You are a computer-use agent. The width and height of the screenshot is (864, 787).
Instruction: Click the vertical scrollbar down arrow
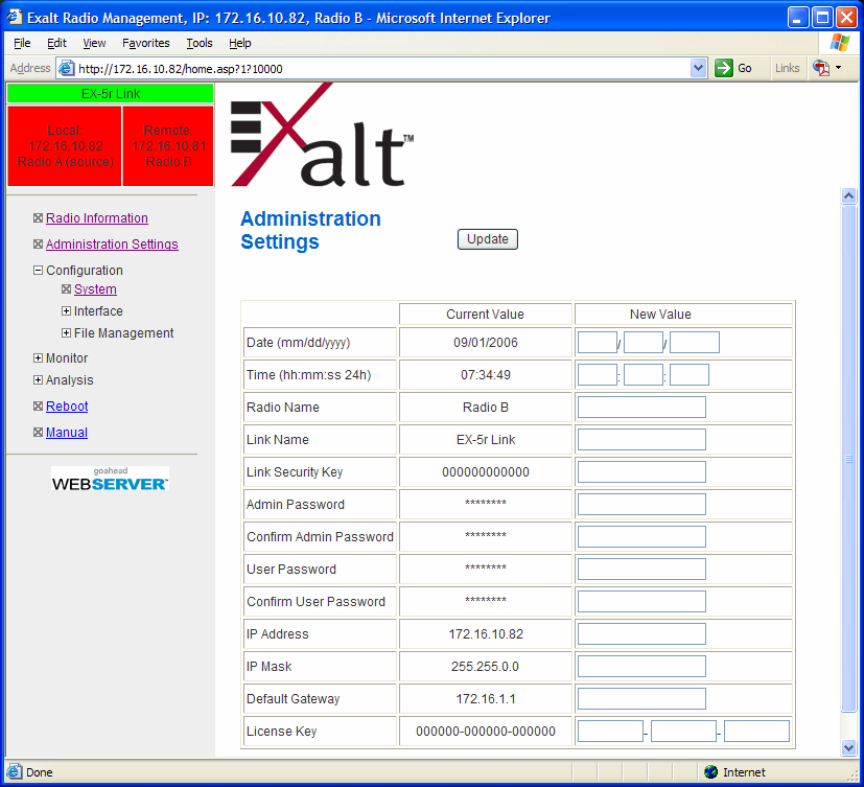(x=849, y=747)
